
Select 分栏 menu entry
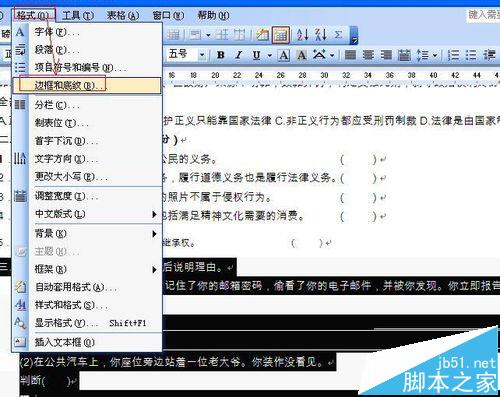click(87, 105)
